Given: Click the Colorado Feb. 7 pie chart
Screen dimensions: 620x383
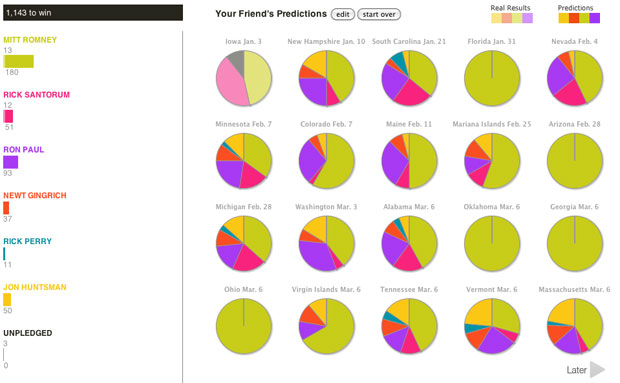Looking at the screenshot, I should tap(327, 161).
